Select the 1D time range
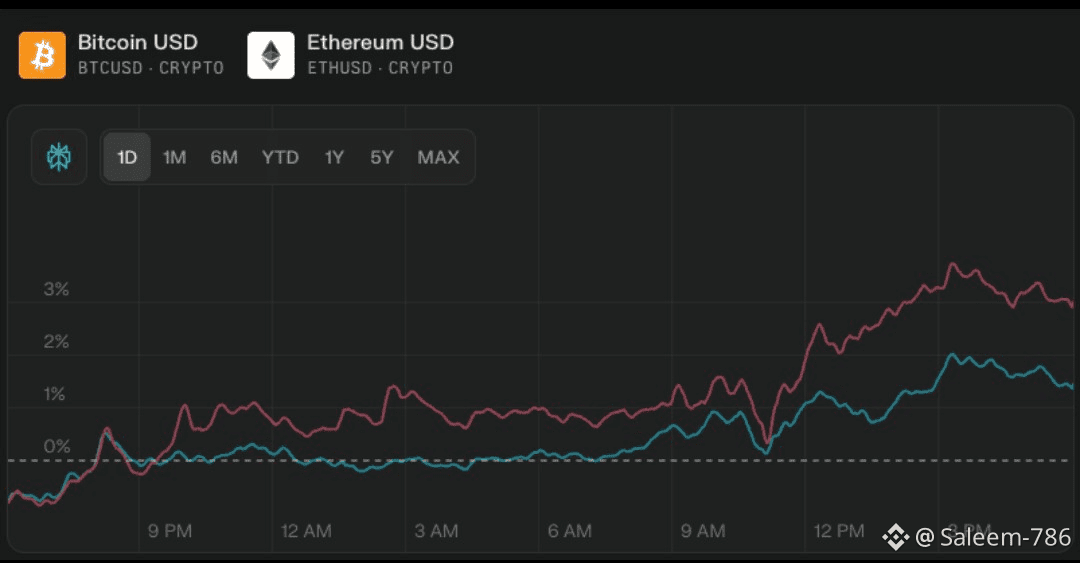 [x=127, y=157]
